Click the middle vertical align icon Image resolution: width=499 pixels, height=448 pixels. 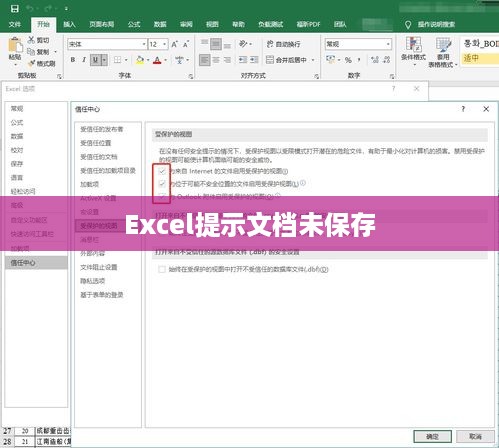point(216,44)
